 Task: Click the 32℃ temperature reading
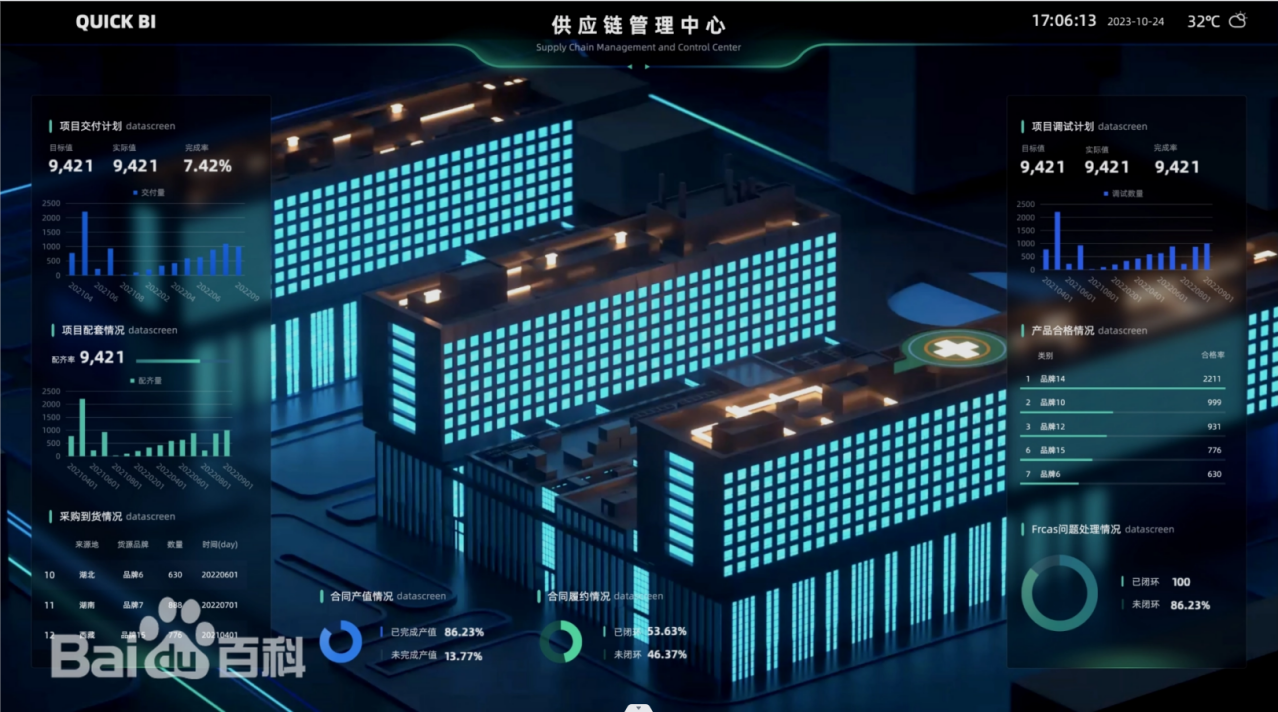point(1204,21)
